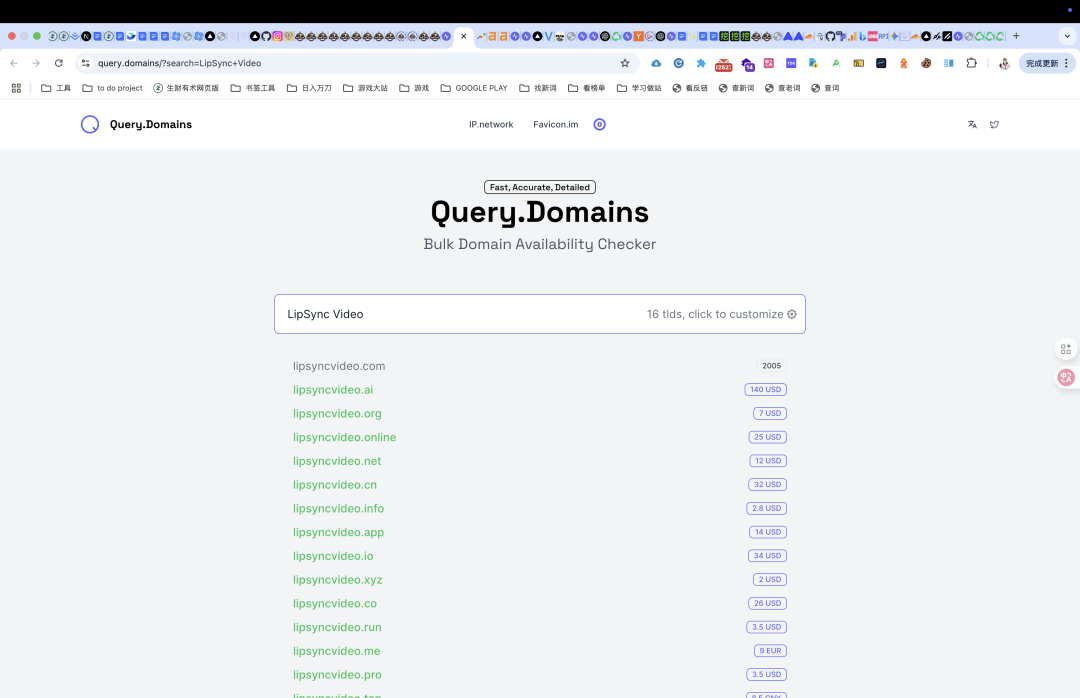Open the lipsyncvideo.pro domain result

(337, 675)
